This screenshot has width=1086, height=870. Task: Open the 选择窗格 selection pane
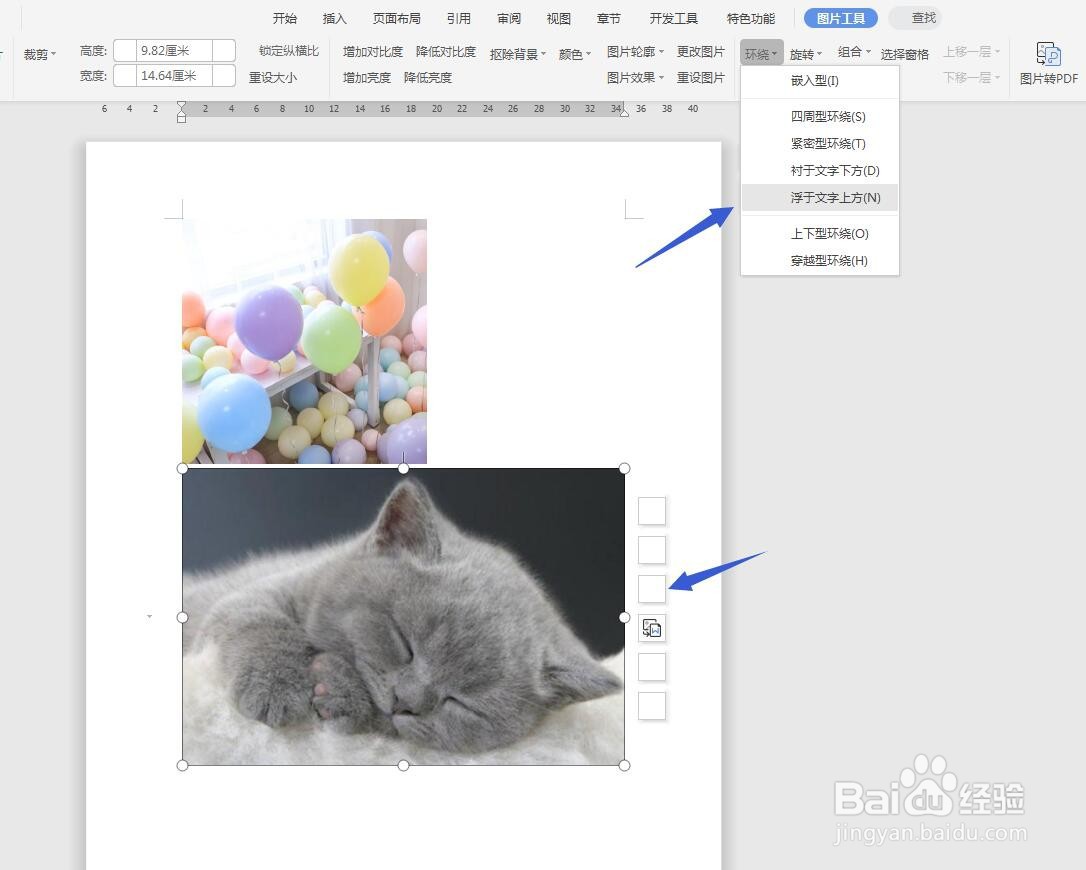pyautogui.click(x=903, y=54)
